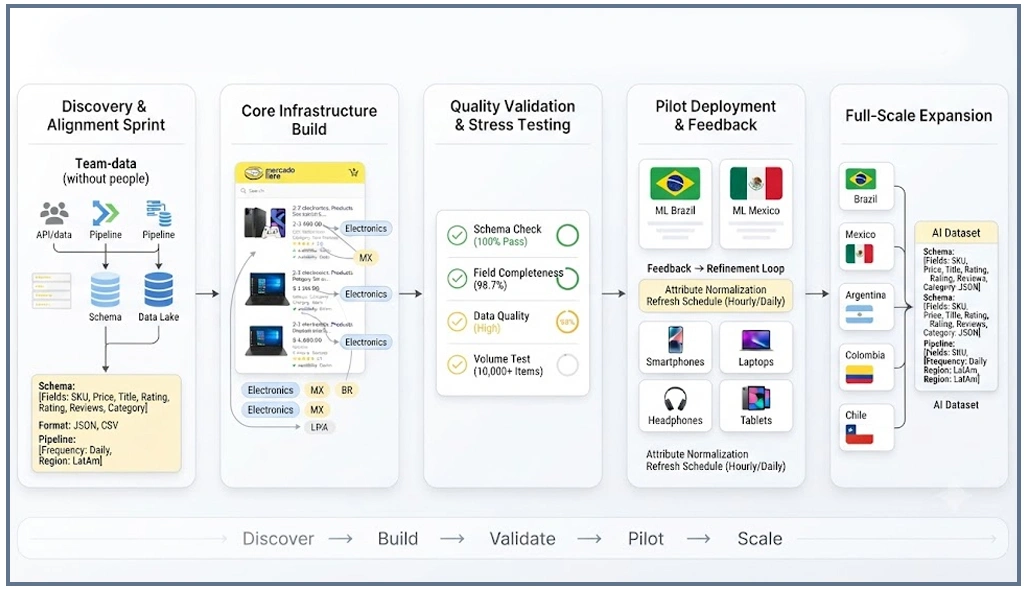Click the yellow Attribute Normalization box
1026x589 pixels.
[x=716, y=295]
